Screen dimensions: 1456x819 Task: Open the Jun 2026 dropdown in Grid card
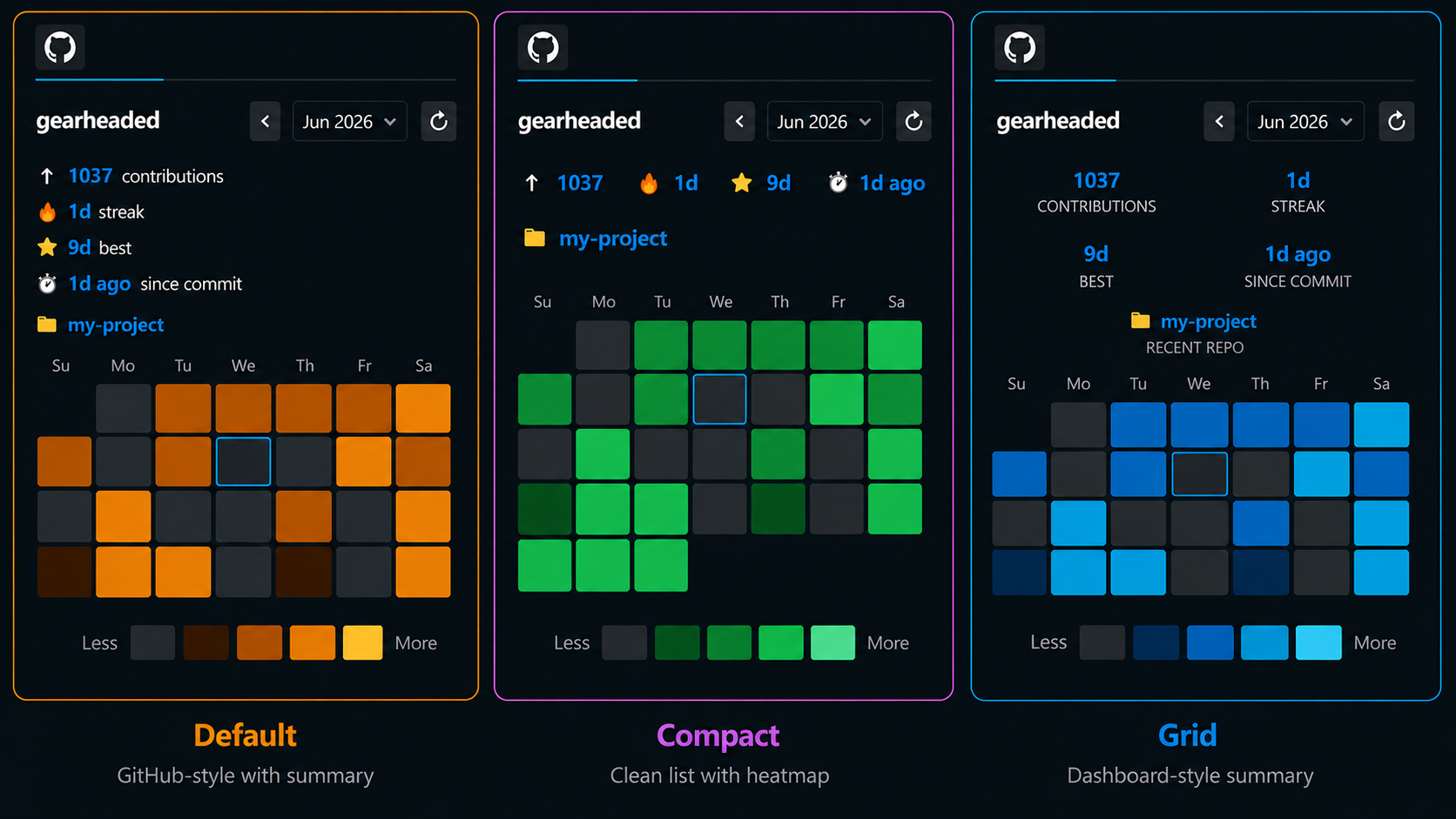(1304, 121)
